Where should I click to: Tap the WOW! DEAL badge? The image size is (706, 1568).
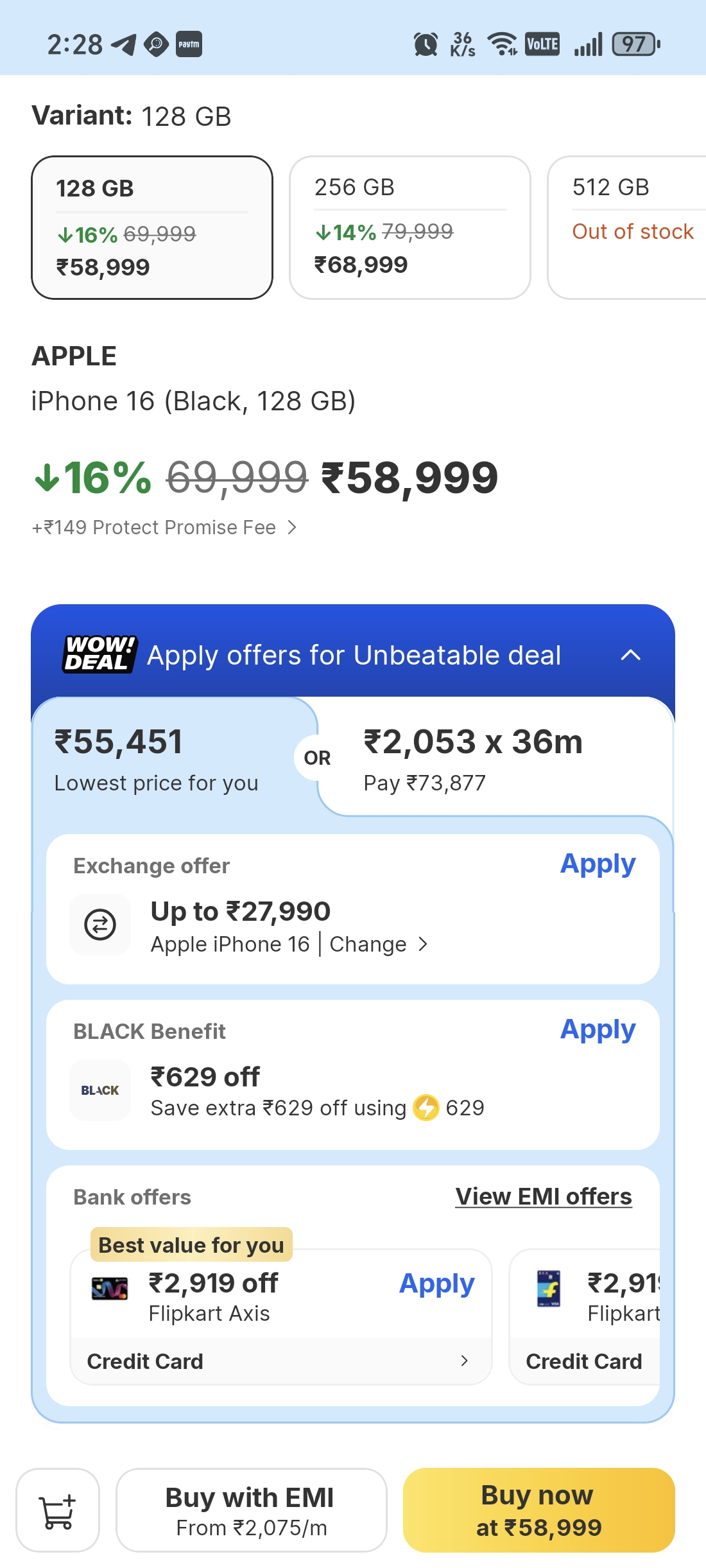point(99,654)
